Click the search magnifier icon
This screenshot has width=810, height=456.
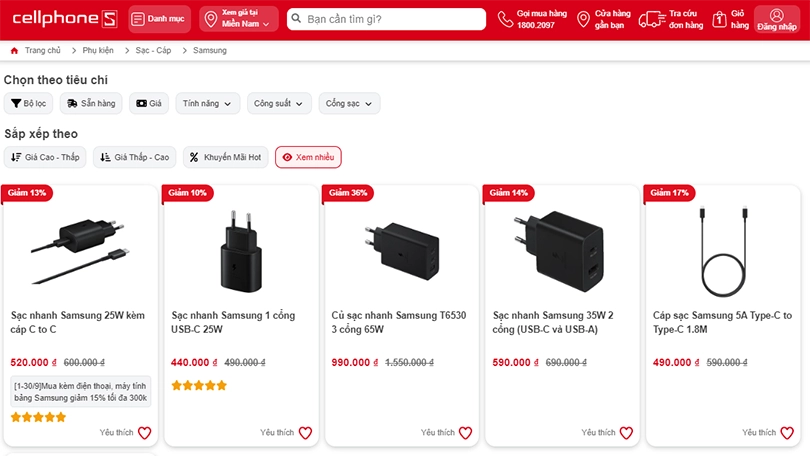pyautogui.click(x=296, y=19)
